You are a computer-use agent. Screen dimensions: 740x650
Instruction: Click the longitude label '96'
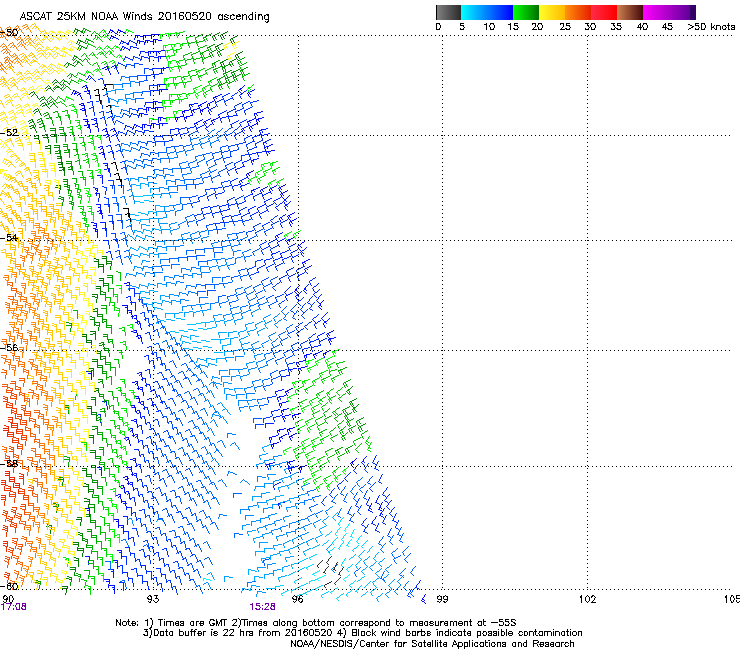pyautogui.click(x=298, y=599)
